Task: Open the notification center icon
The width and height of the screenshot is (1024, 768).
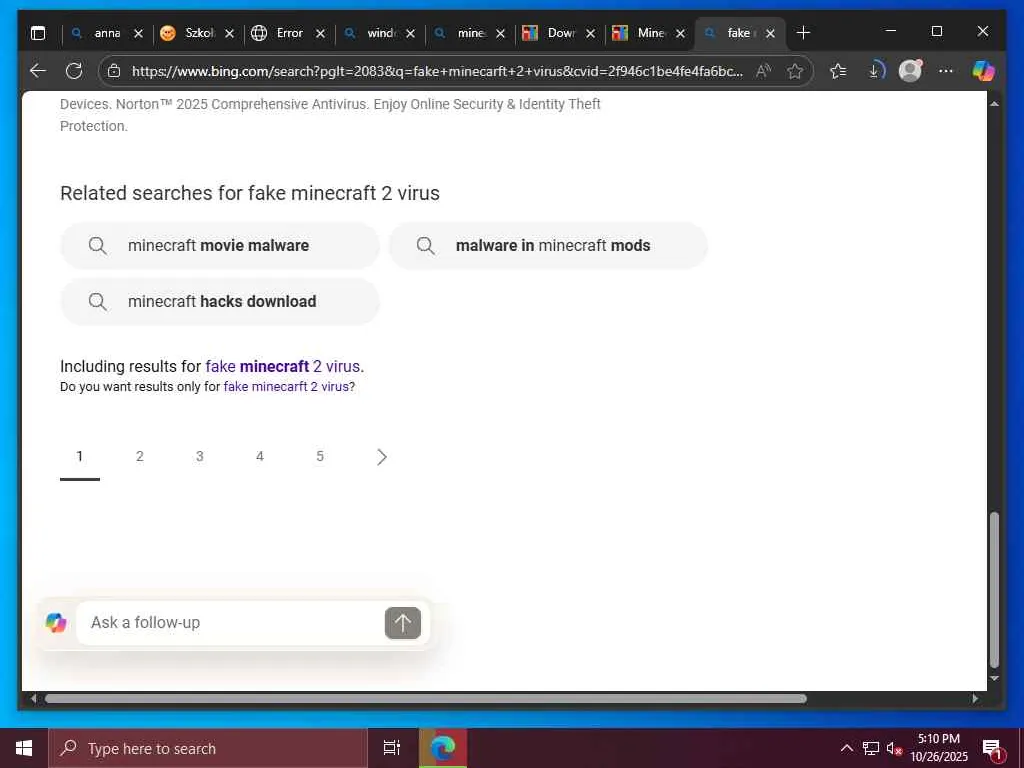Action: pos(992,749)
